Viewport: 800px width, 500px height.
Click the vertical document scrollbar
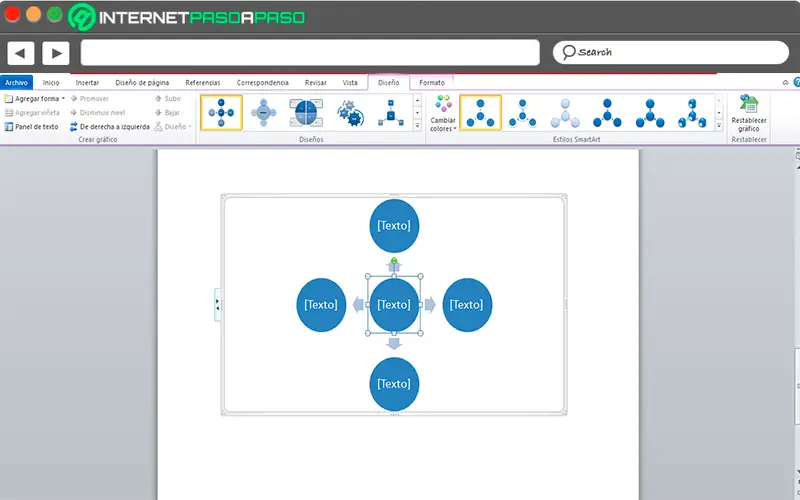(x=797, y=386)
